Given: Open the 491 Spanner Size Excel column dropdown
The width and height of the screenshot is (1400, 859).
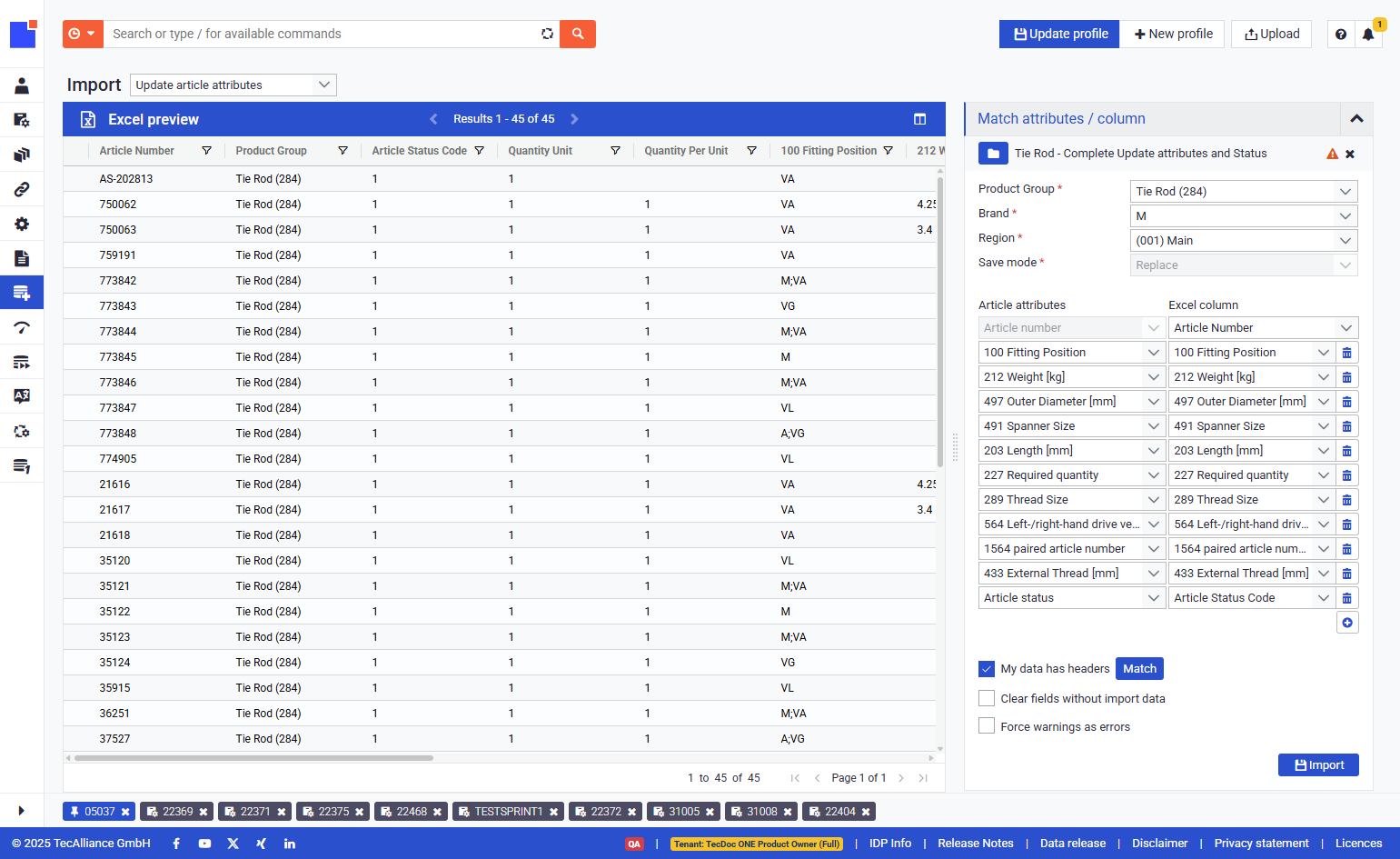Looking at the screenshot, I should (1252, 426).
